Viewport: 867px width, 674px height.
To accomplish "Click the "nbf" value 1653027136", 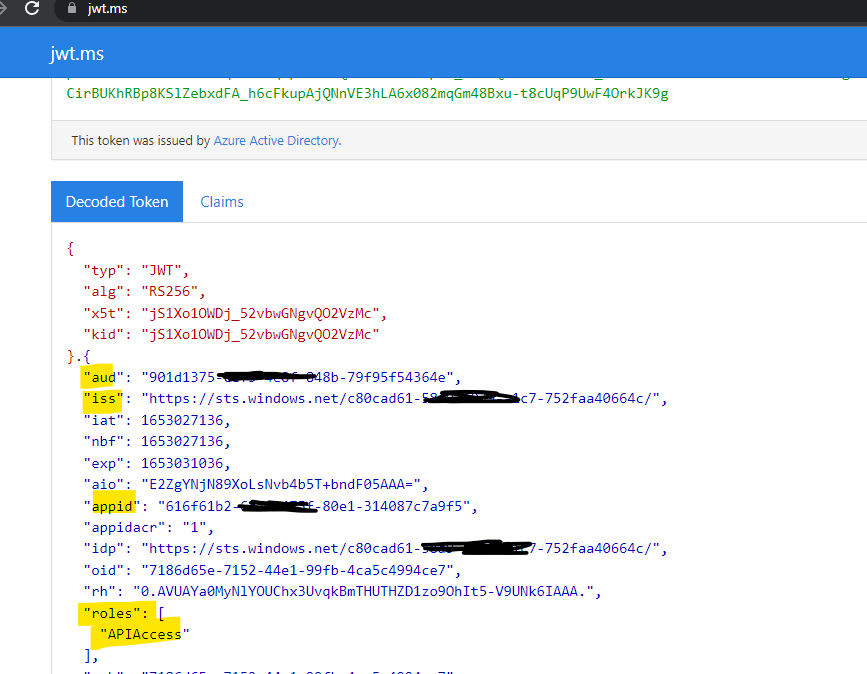I will [182, 441].
